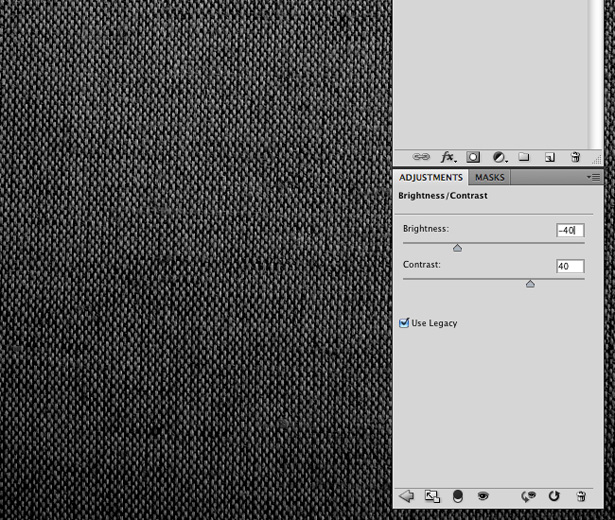Screen dimensions: 615x520
Task: Switch to the Adjustments tab
Action: click(x=431, y=178)
